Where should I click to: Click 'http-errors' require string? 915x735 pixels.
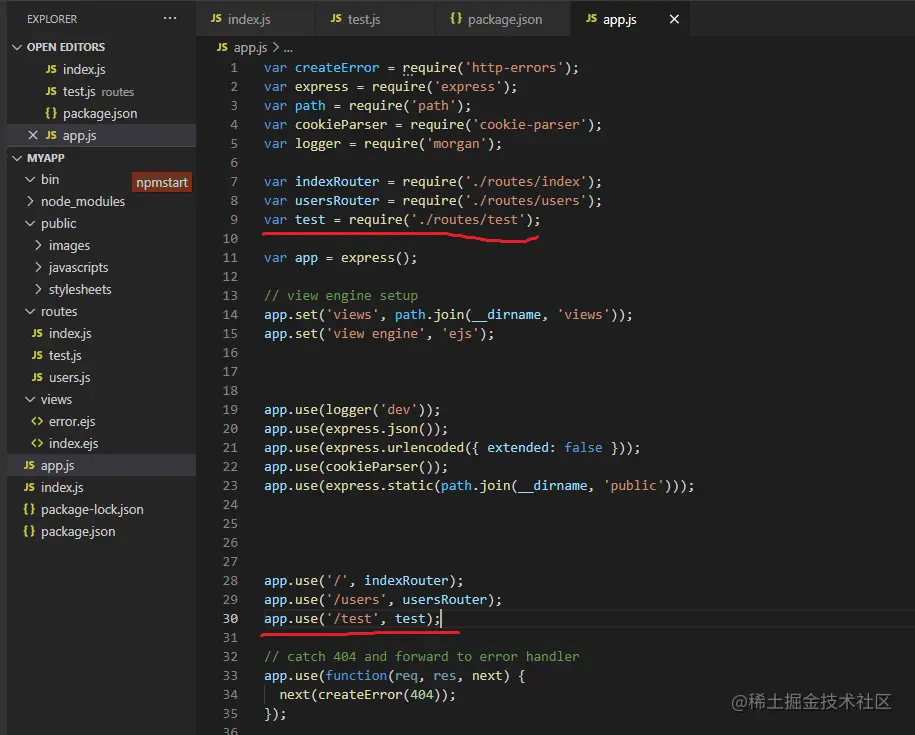514,68
